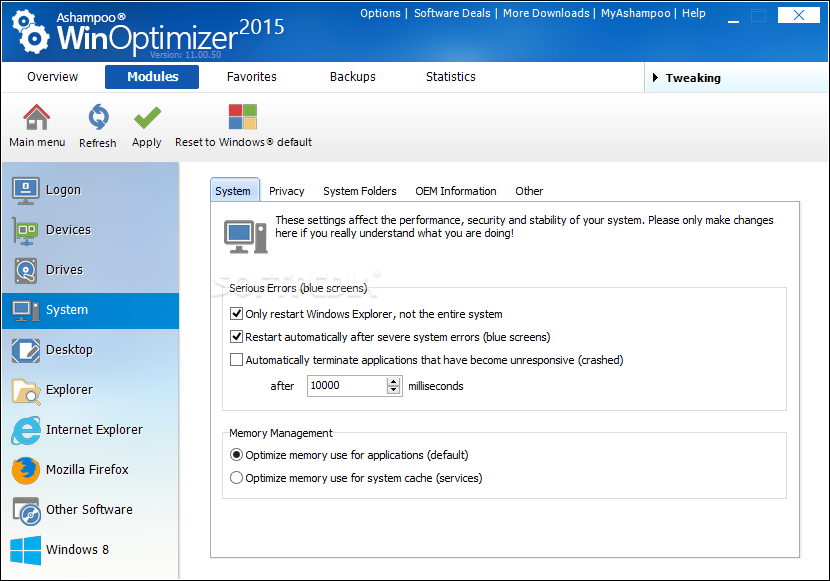Open the Drives category icon
The width and height of the screenshot is (830, 581).
[x=25, y=270]
